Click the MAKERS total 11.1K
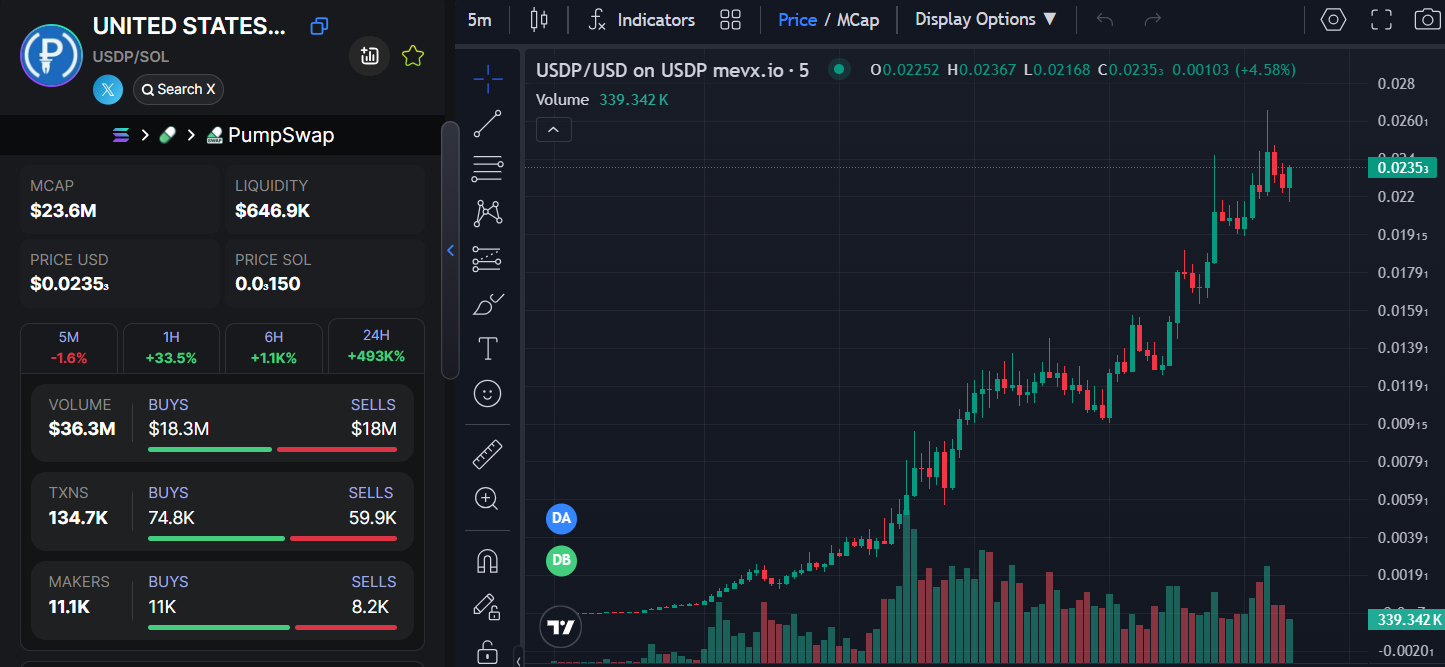Viewport: 1445px width, 667px height. (69, 607)
